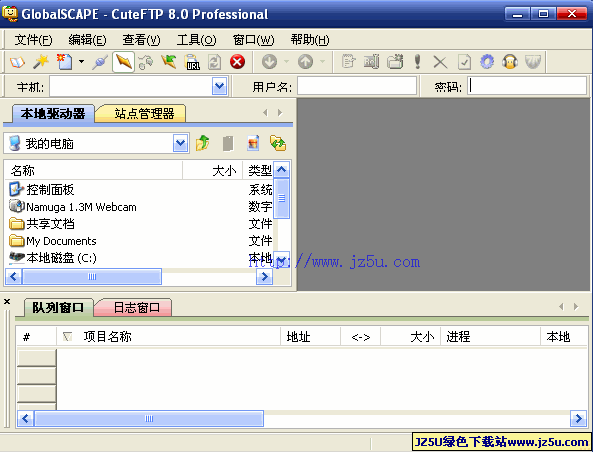Click the Download down-arrow icon

click(270, 62)
